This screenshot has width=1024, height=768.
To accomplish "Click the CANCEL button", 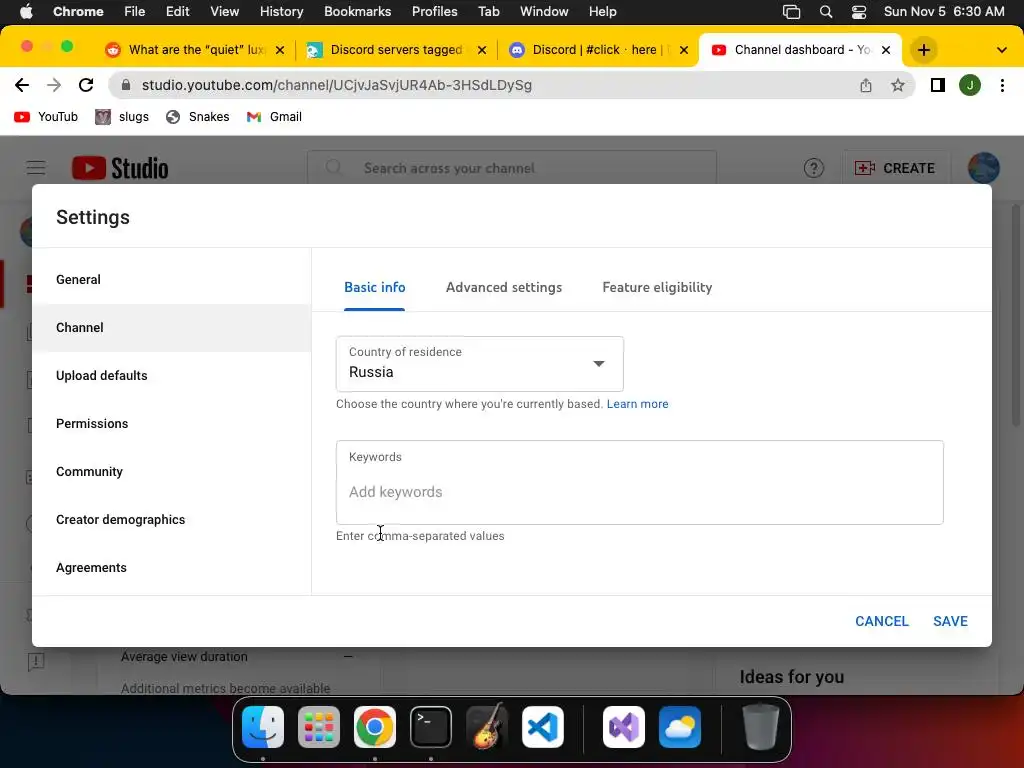I will (882, 621).
